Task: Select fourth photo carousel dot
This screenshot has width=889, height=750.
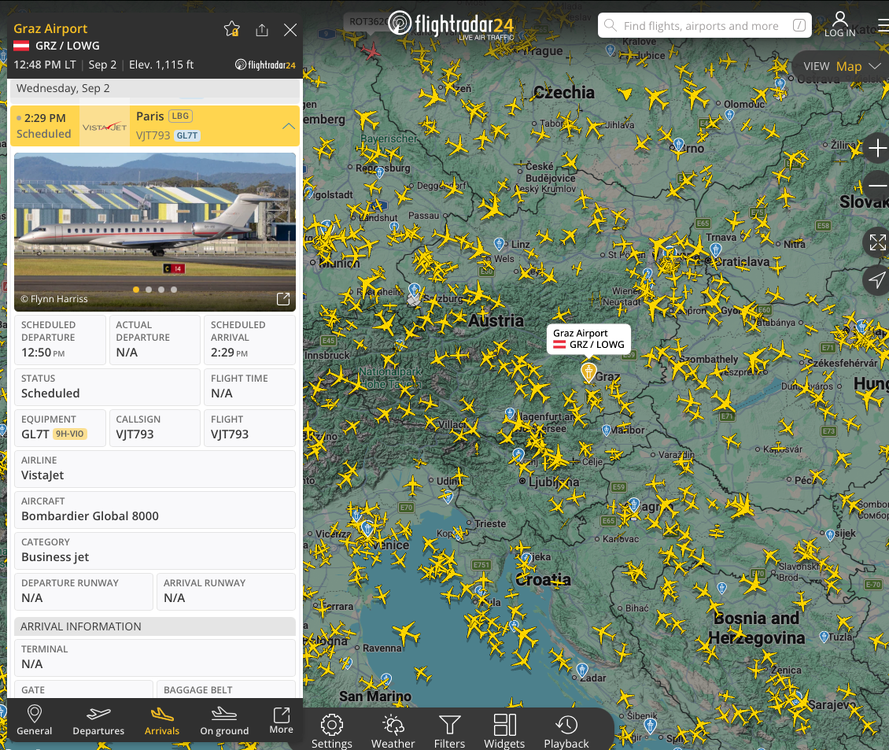Action: [x=173, y=290]
